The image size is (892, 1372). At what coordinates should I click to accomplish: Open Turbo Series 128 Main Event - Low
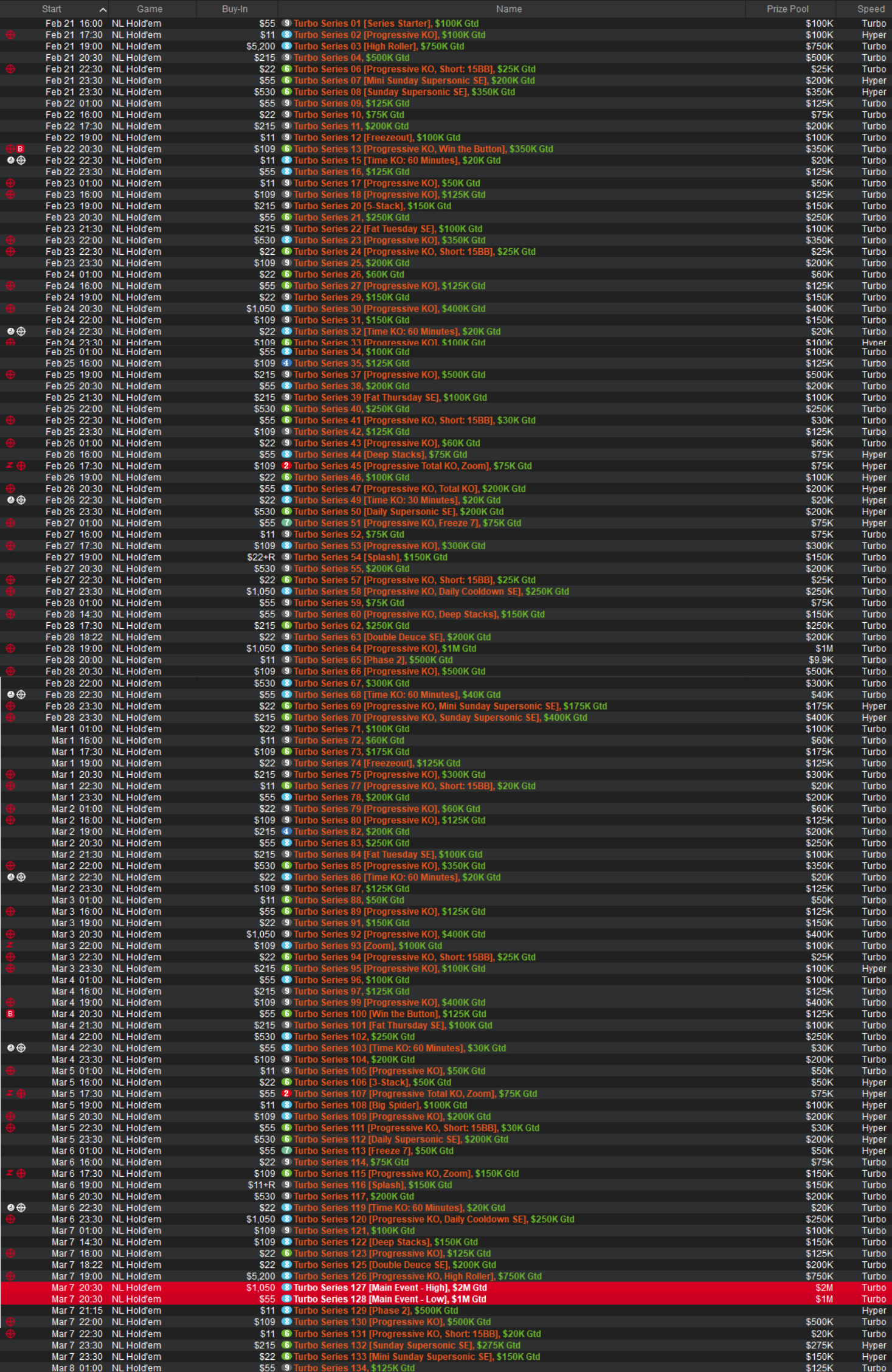(x=390, y=1299)
